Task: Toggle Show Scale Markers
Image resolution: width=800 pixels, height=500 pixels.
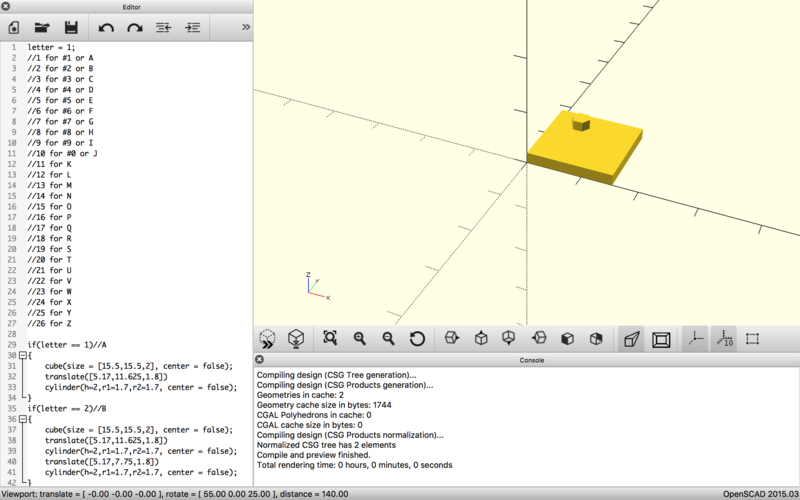Action: 724,339
